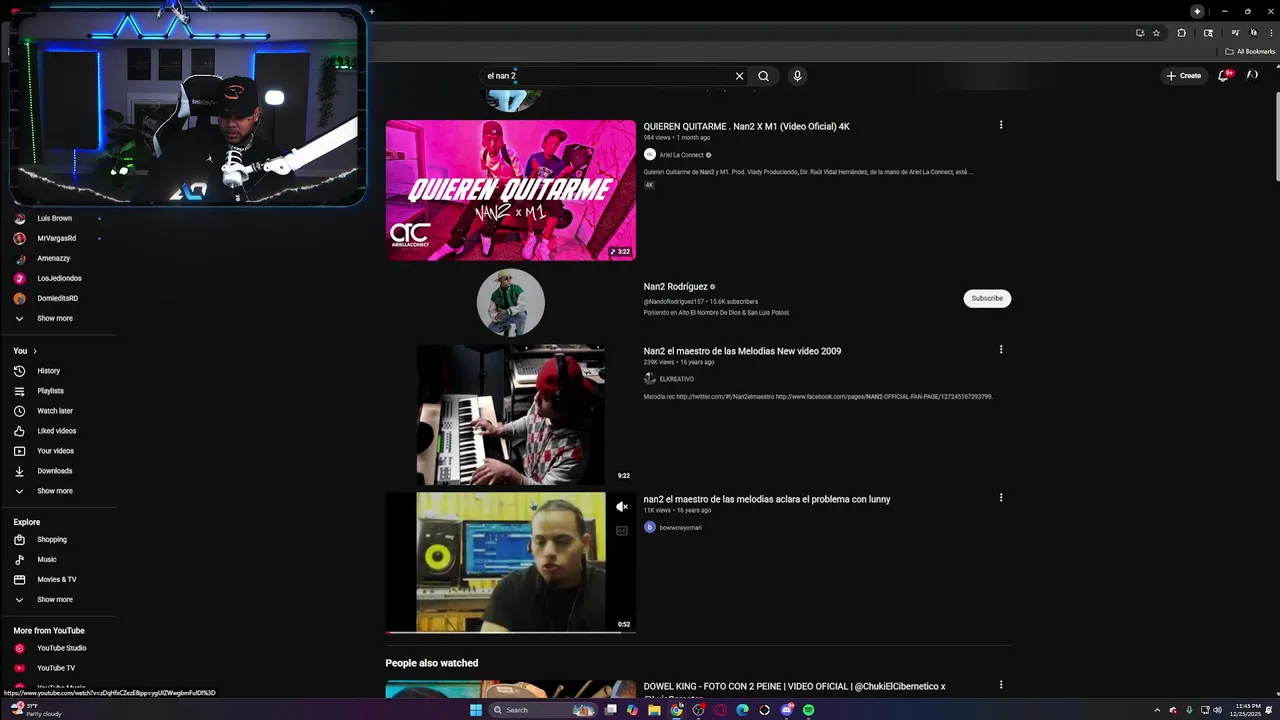The width and height of the screenshot is (1280, 720).
Task: Click the Gemini sparkle icon in title bar
Action: pos(1197,11)
